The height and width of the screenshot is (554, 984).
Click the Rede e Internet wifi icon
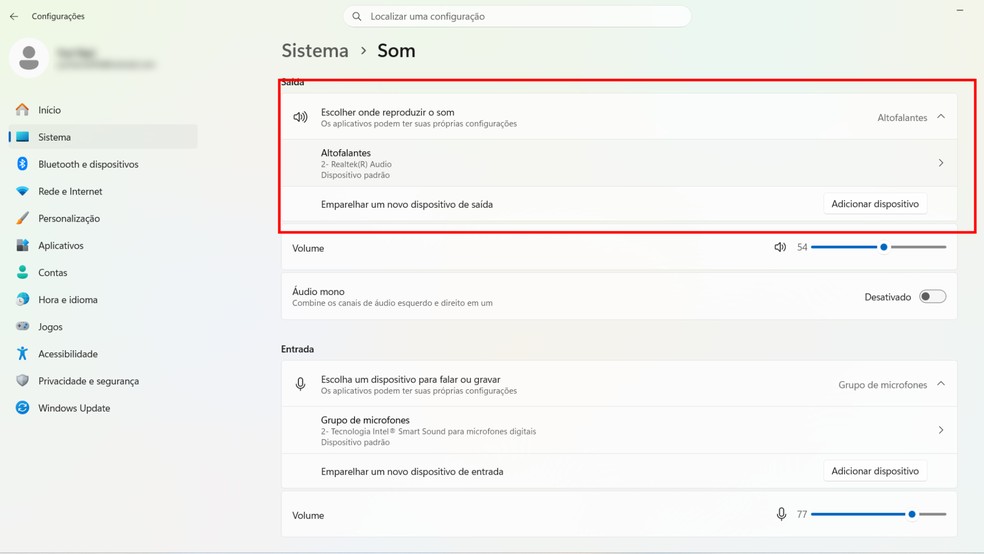tap(23, 191)
